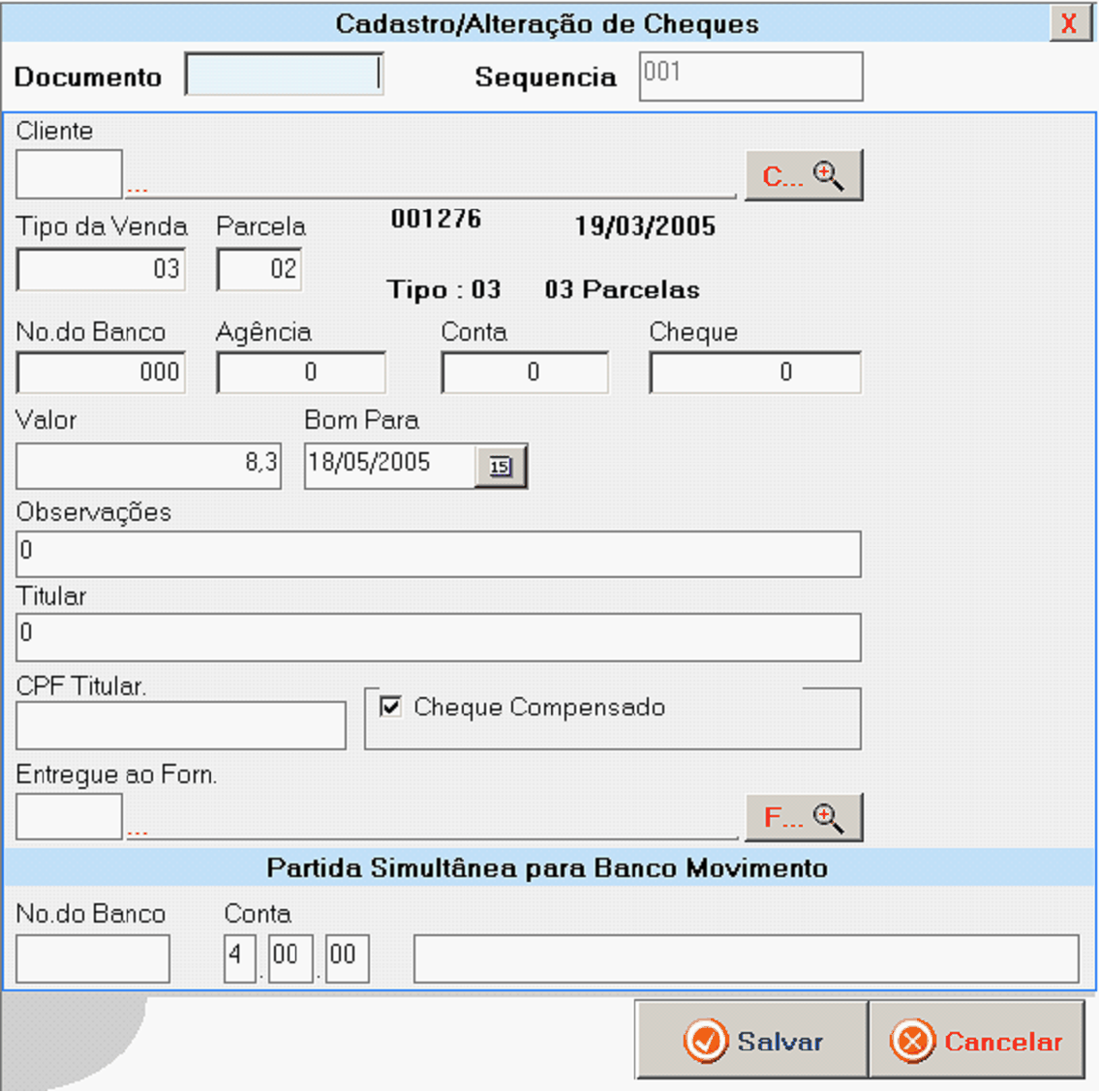Focus the Documento input field
Screen dimensions: 1100x1092
point(284,76)
